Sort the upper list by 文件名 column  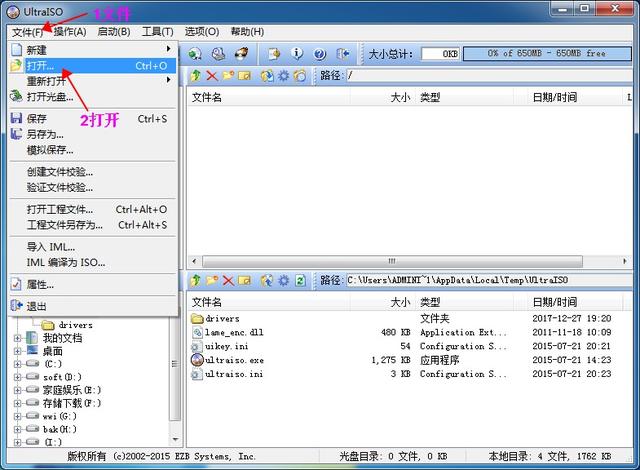(x=269, y=98)
